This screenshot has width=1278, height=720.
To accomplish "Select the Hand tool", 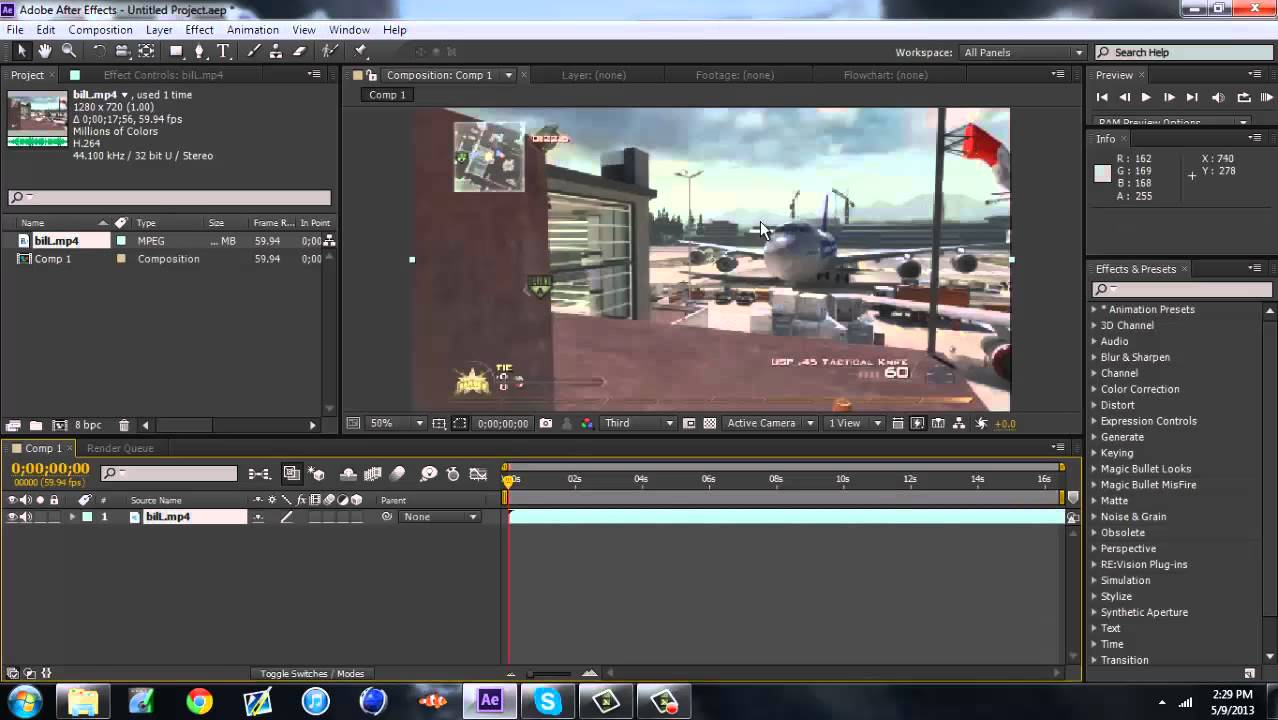I will 46,52.
